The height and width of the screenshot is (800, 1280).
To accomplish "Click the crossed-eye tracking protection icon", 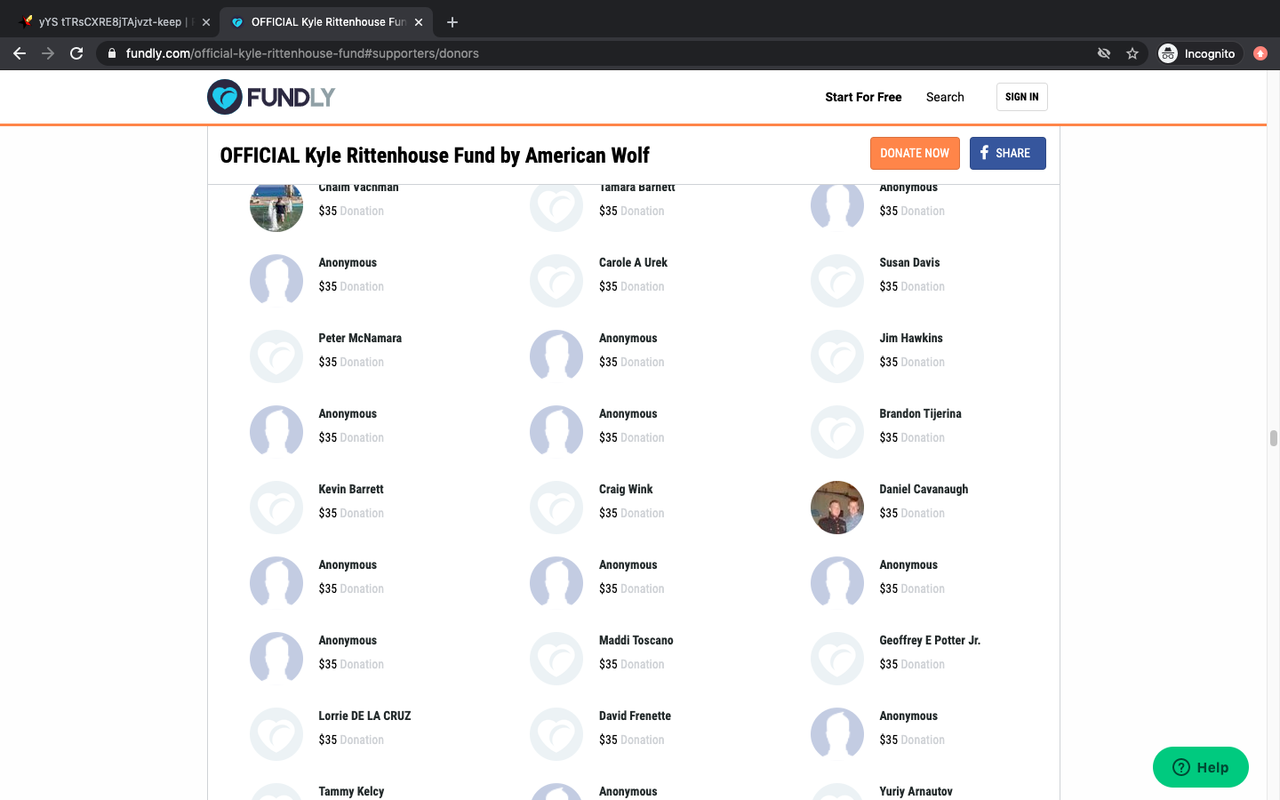I will tap(1104, 53).
